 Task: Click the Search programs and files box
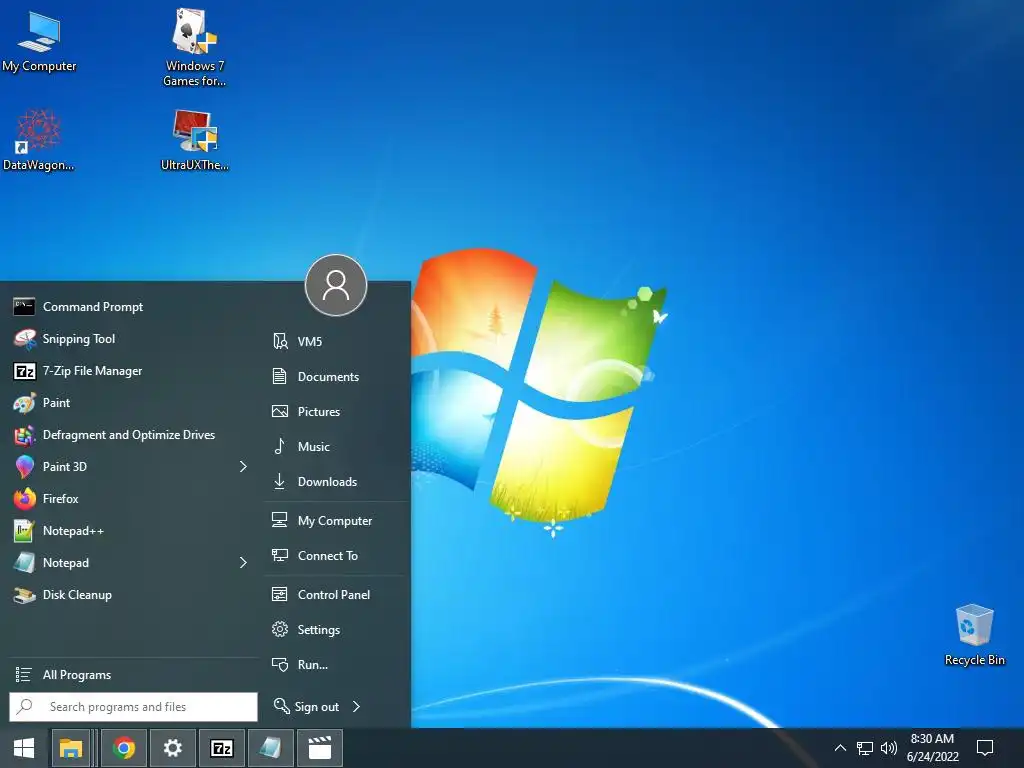click(133, 707)
